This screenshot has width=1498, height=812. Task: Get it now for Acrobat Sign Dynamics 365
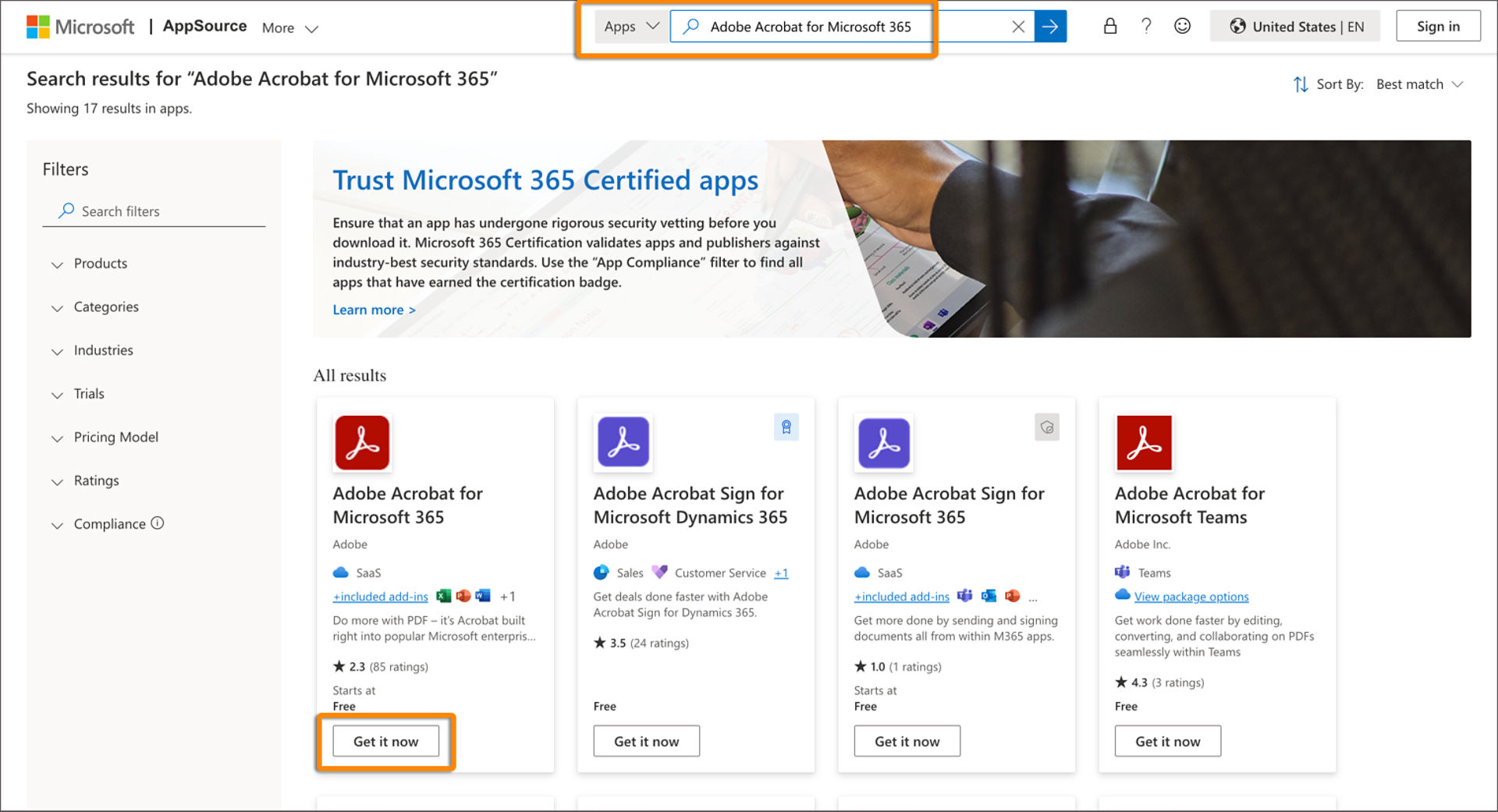pyautogui.click(x=647, y=742)
